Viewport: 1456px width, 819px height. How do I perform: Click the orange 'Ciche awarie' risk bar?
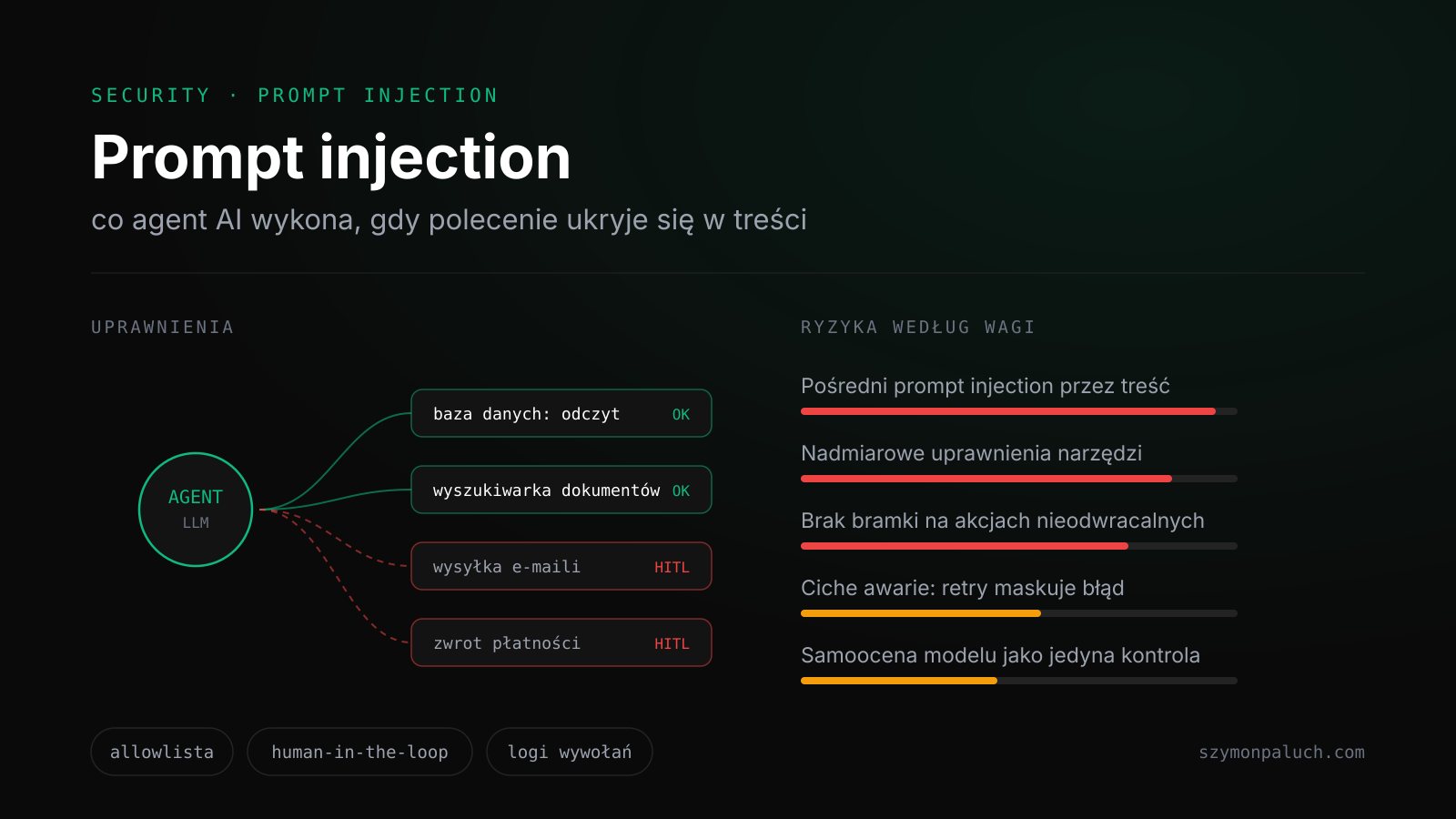pos(1019,613)
